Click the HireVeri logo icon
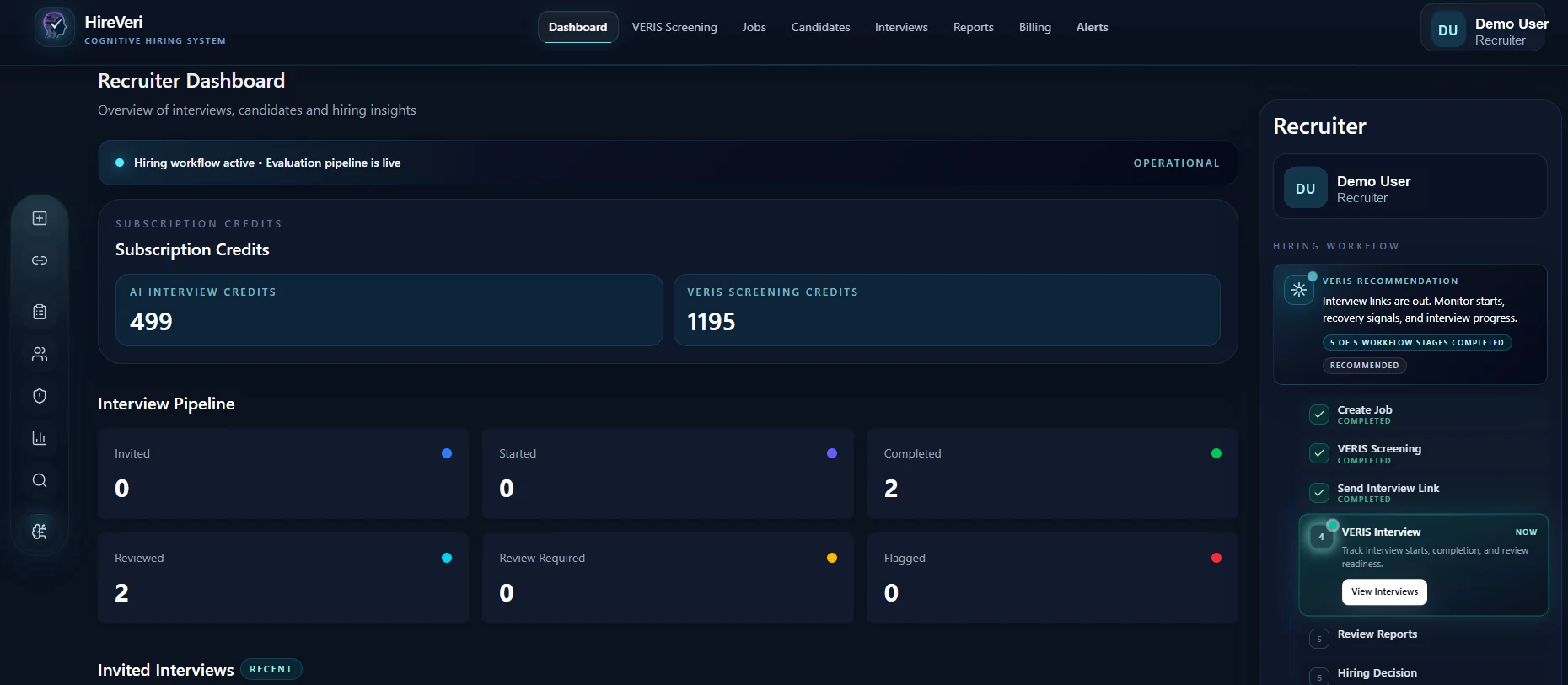Viewport: 1568px width, 685px height. 55,27
